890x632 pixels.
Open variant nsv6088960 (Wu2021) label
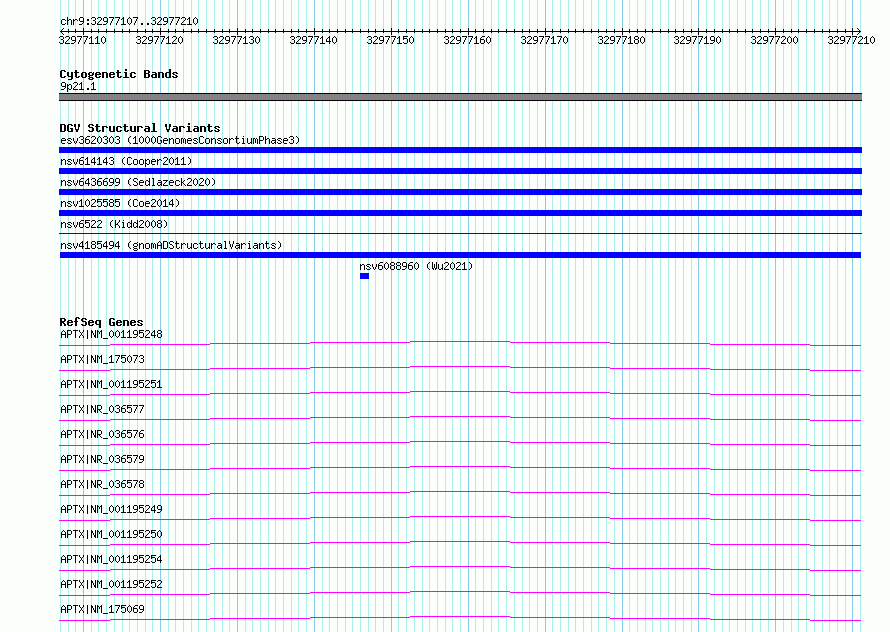click(x=416, y=266)
